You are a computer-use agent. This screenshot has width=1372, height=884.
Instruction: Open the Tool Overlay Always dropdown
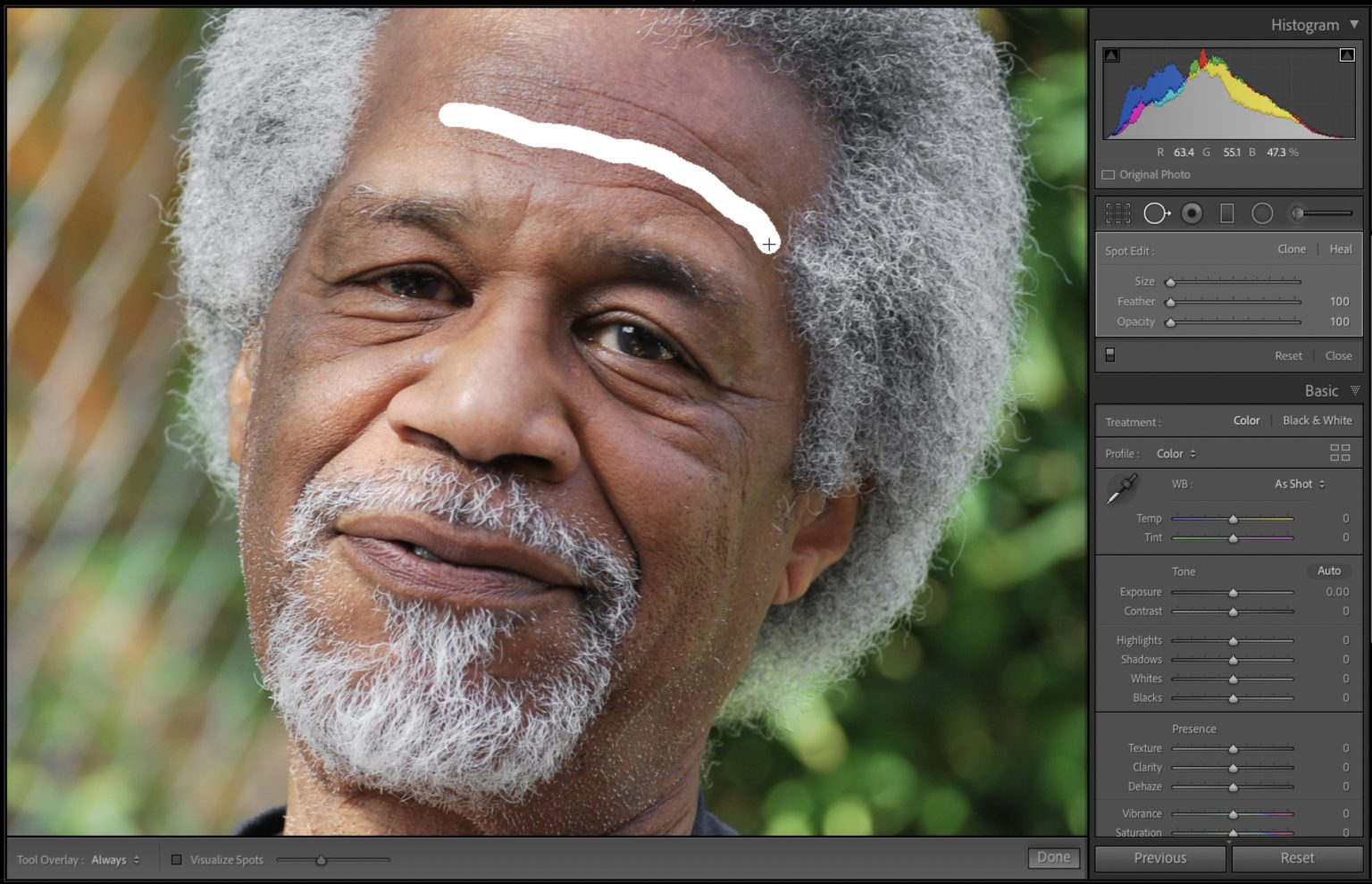click(116, 860)
